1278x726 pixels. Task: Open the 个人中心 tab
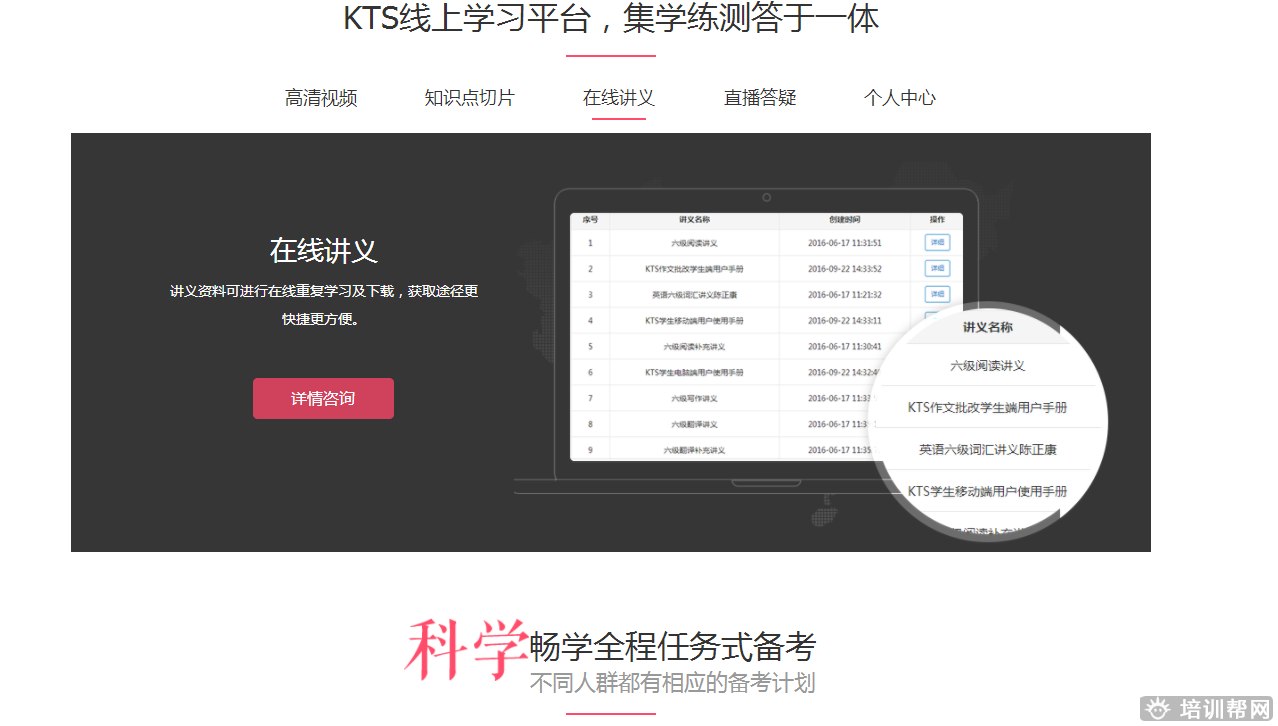900,98
